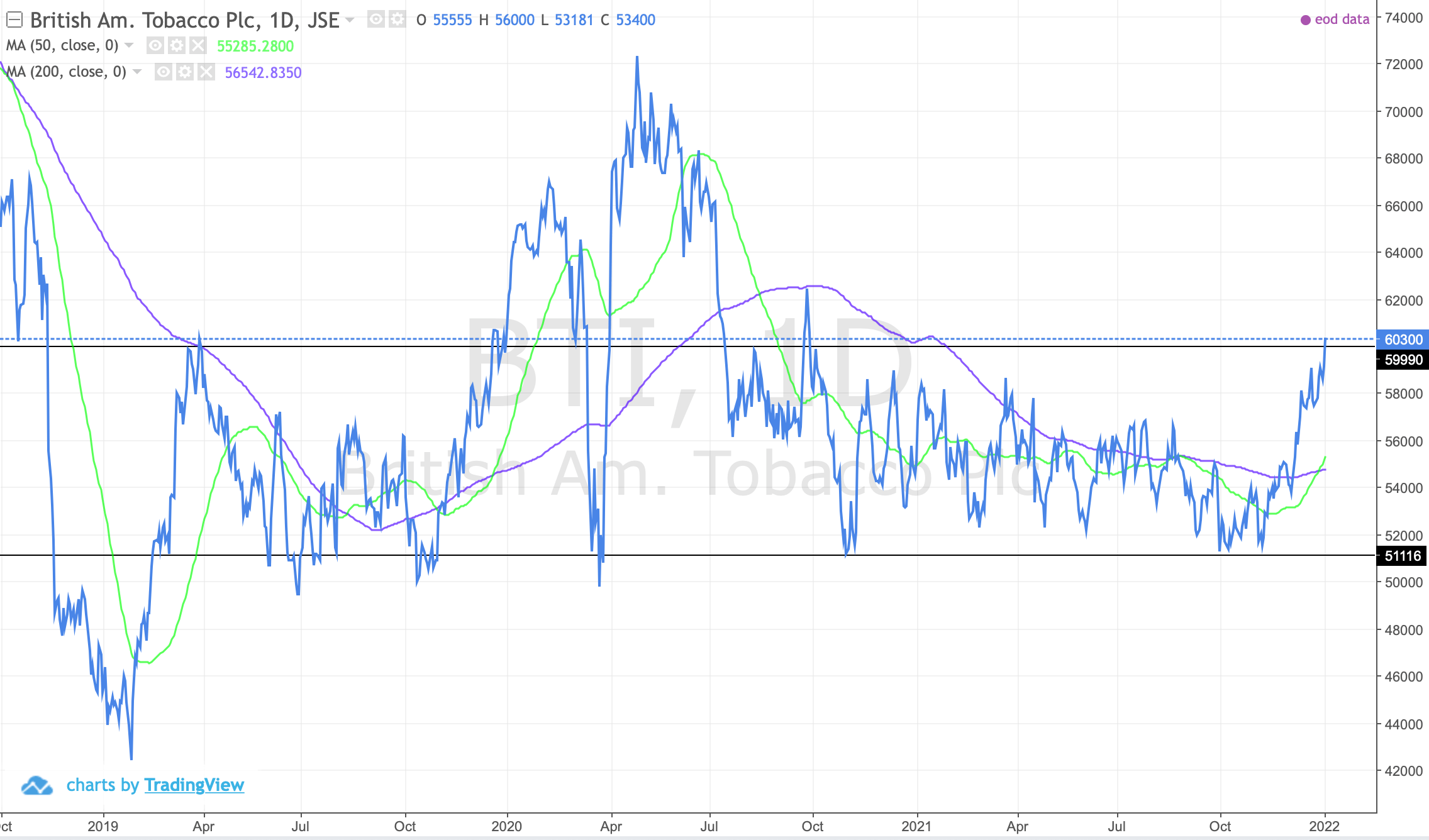This screenshot has width=1429, height=840.
Task: Open the MA (50, close, 0) dropdown arrow
Action: 129,45
